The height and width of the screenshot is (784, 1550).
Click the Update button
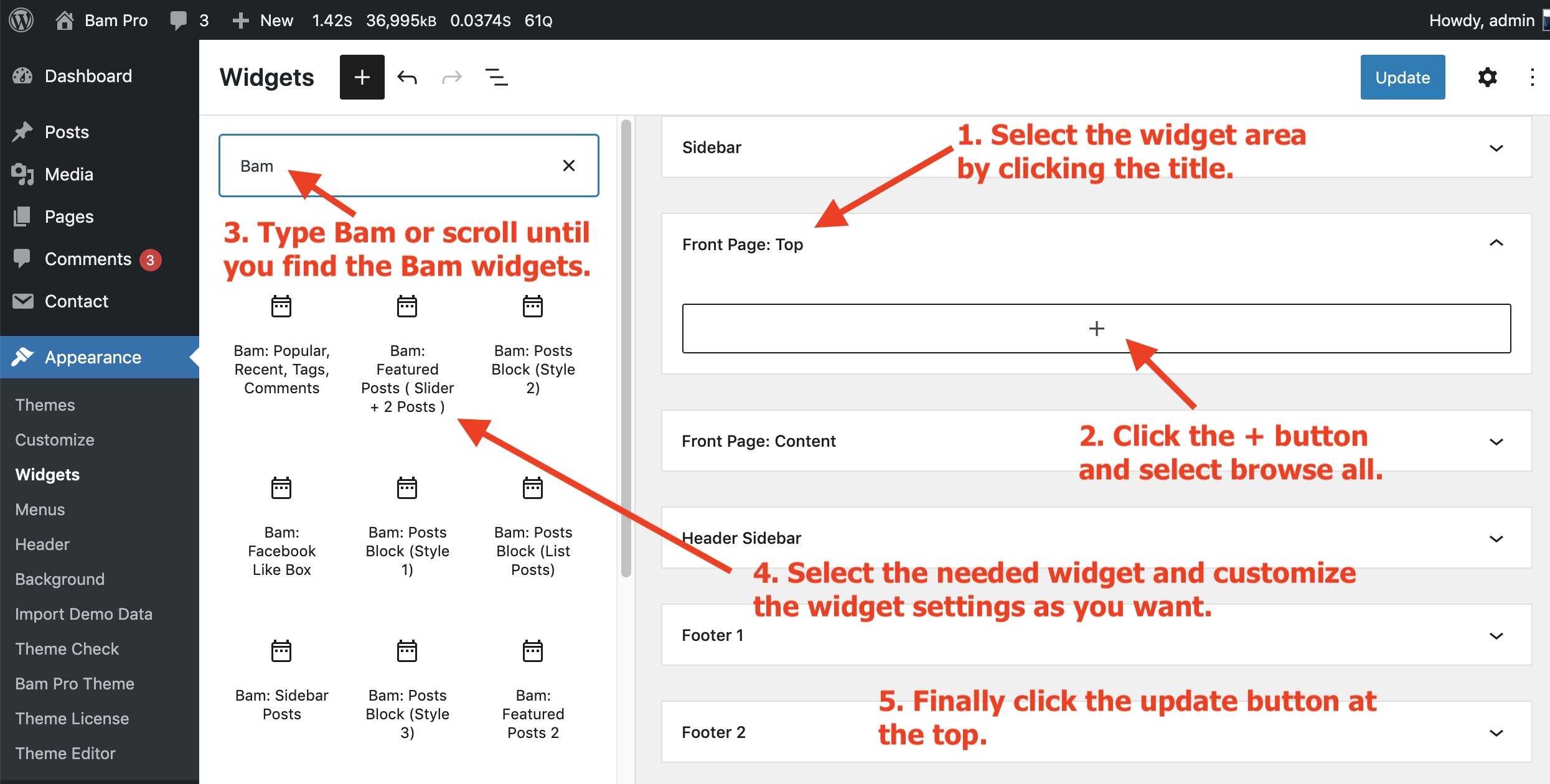(x=1402, y=77)
